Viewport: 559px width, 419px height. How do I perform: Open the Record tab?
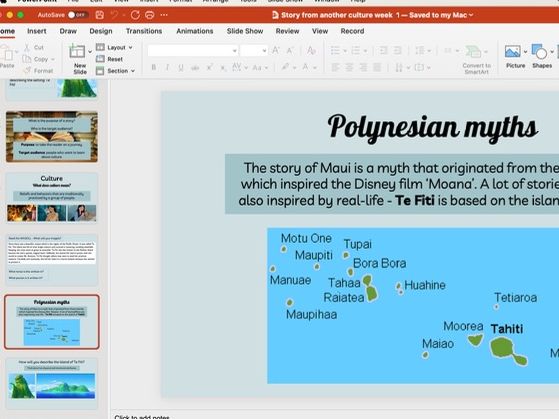click(352, 31)
